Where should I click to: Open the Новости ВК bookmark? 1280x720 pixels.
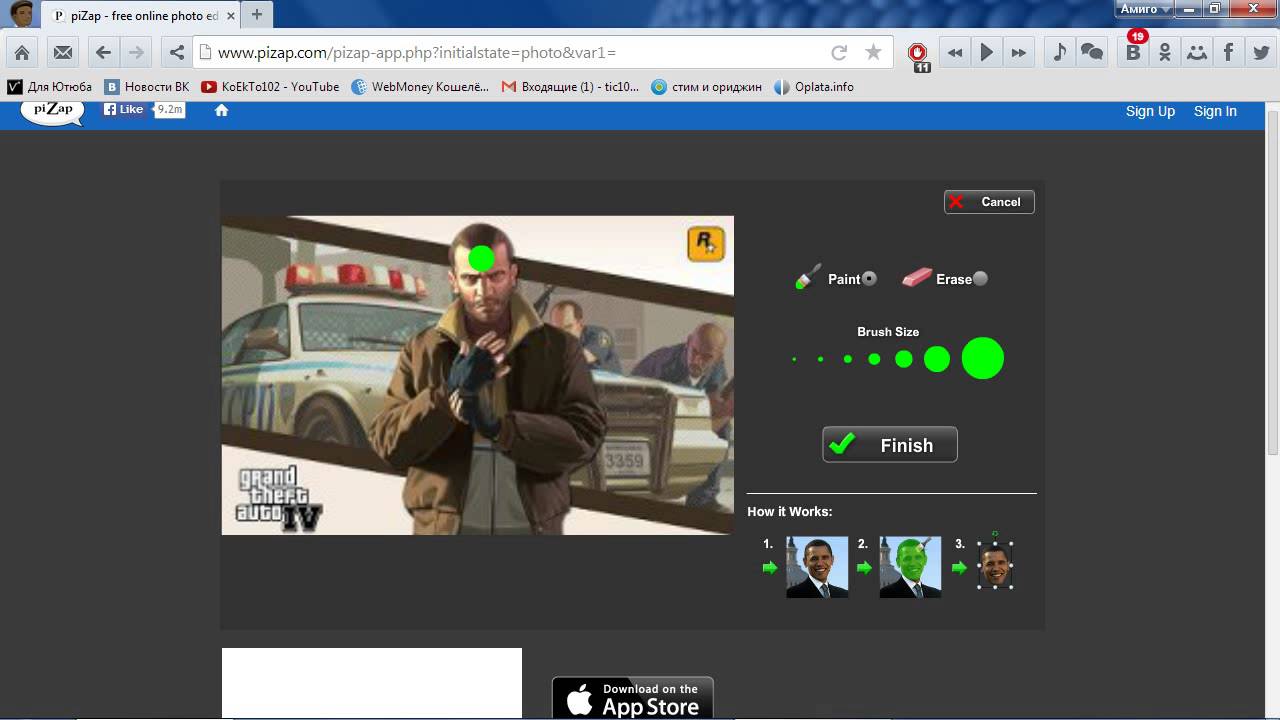click(x=147, y=87)
